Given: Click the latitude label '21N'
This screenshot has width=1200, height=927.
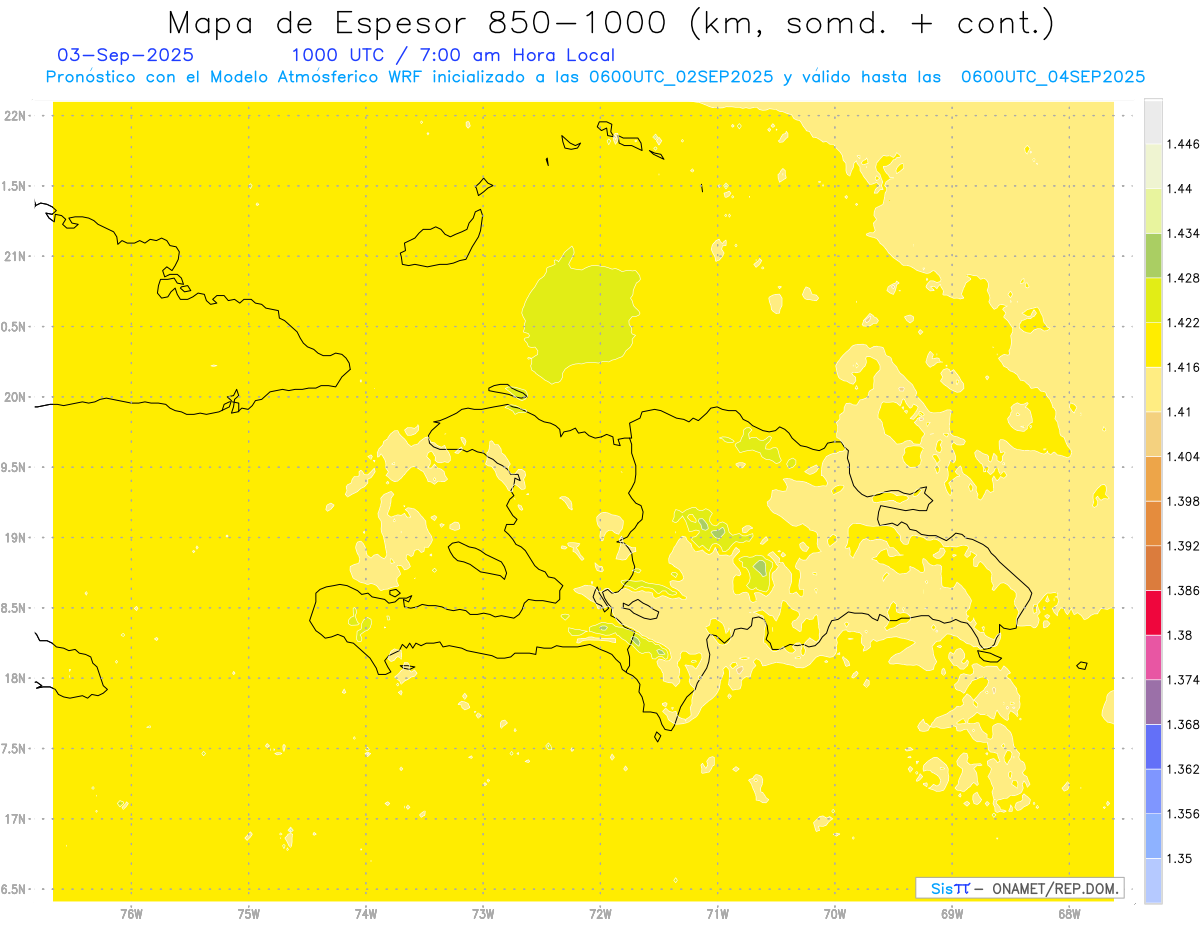Looking at the screenshot, I should [14, 257].
